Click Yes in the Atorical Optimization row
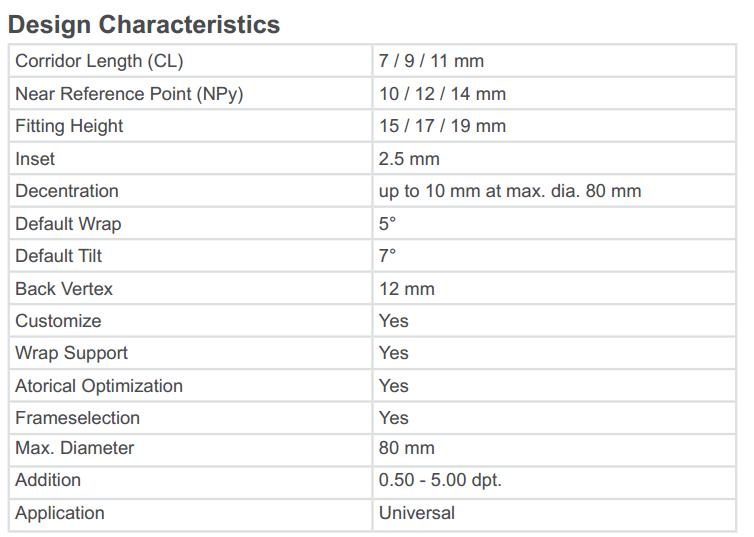Viewport: 754px width, 537px height. pos(394,386)
